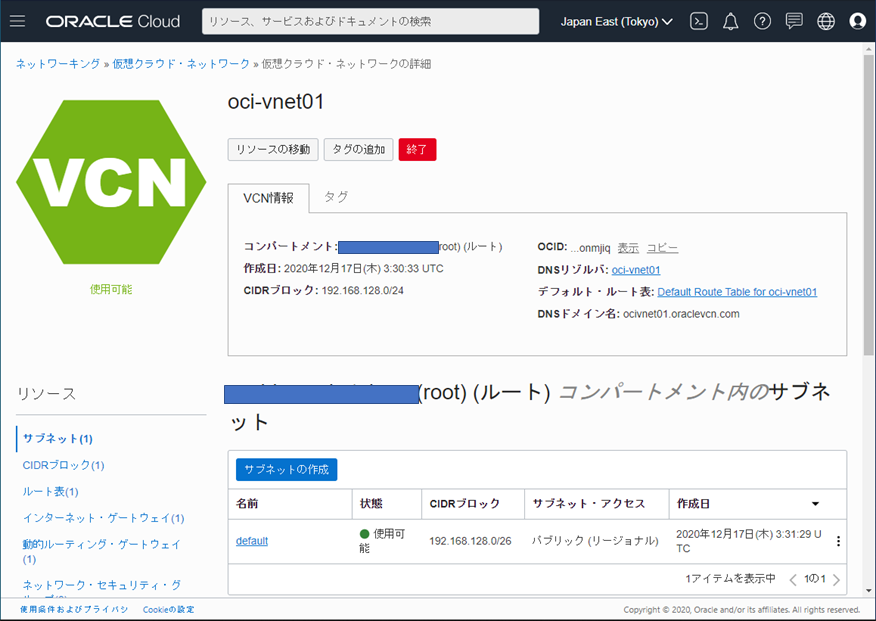The height and width of the screenshot is (621, 876).
Task: Open the Cloud Shell terminal icon
Action: (699, 21)
